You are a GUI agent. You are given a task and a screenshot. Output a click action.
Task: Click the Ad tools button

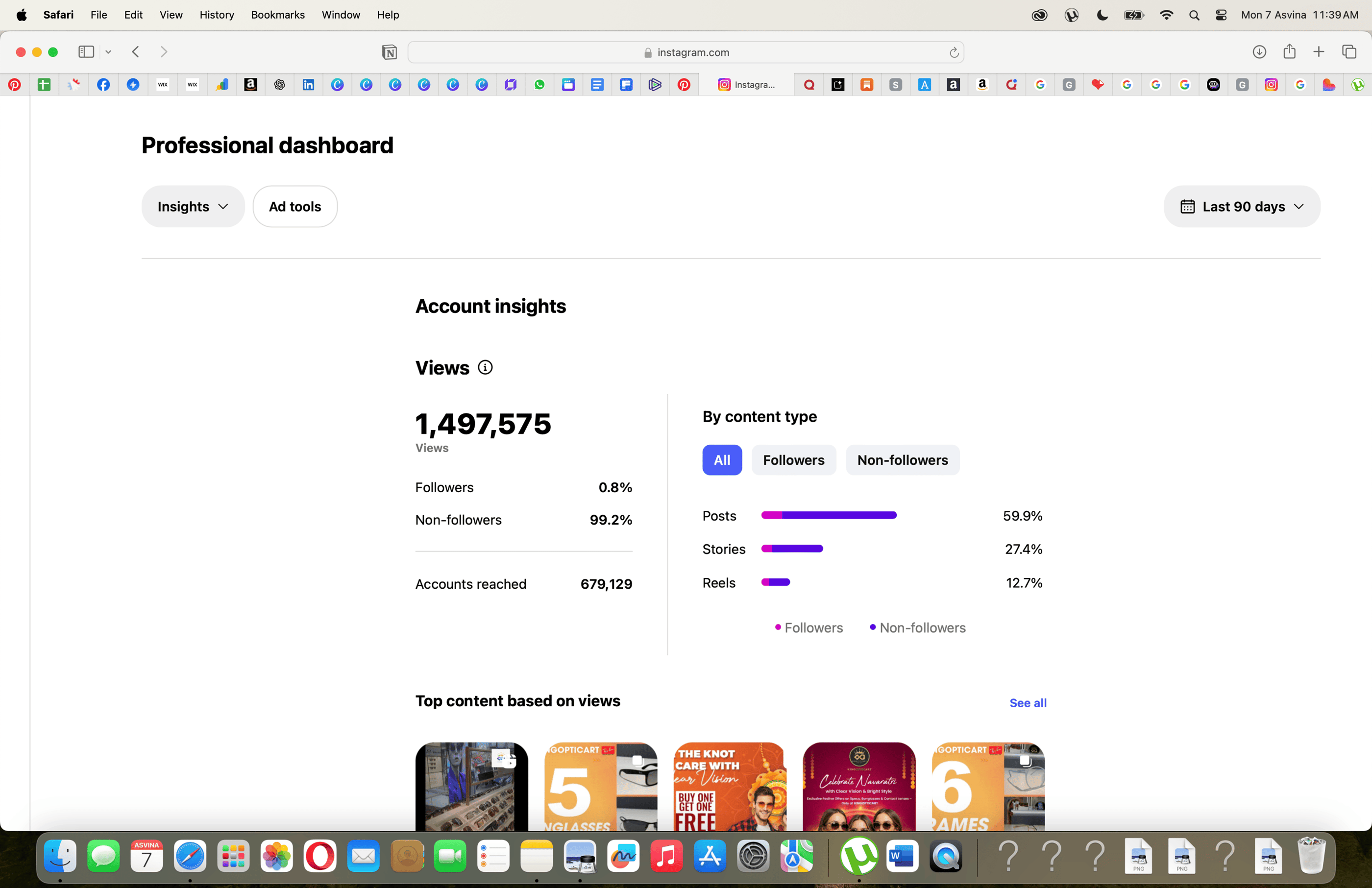(x=294, y=206)
